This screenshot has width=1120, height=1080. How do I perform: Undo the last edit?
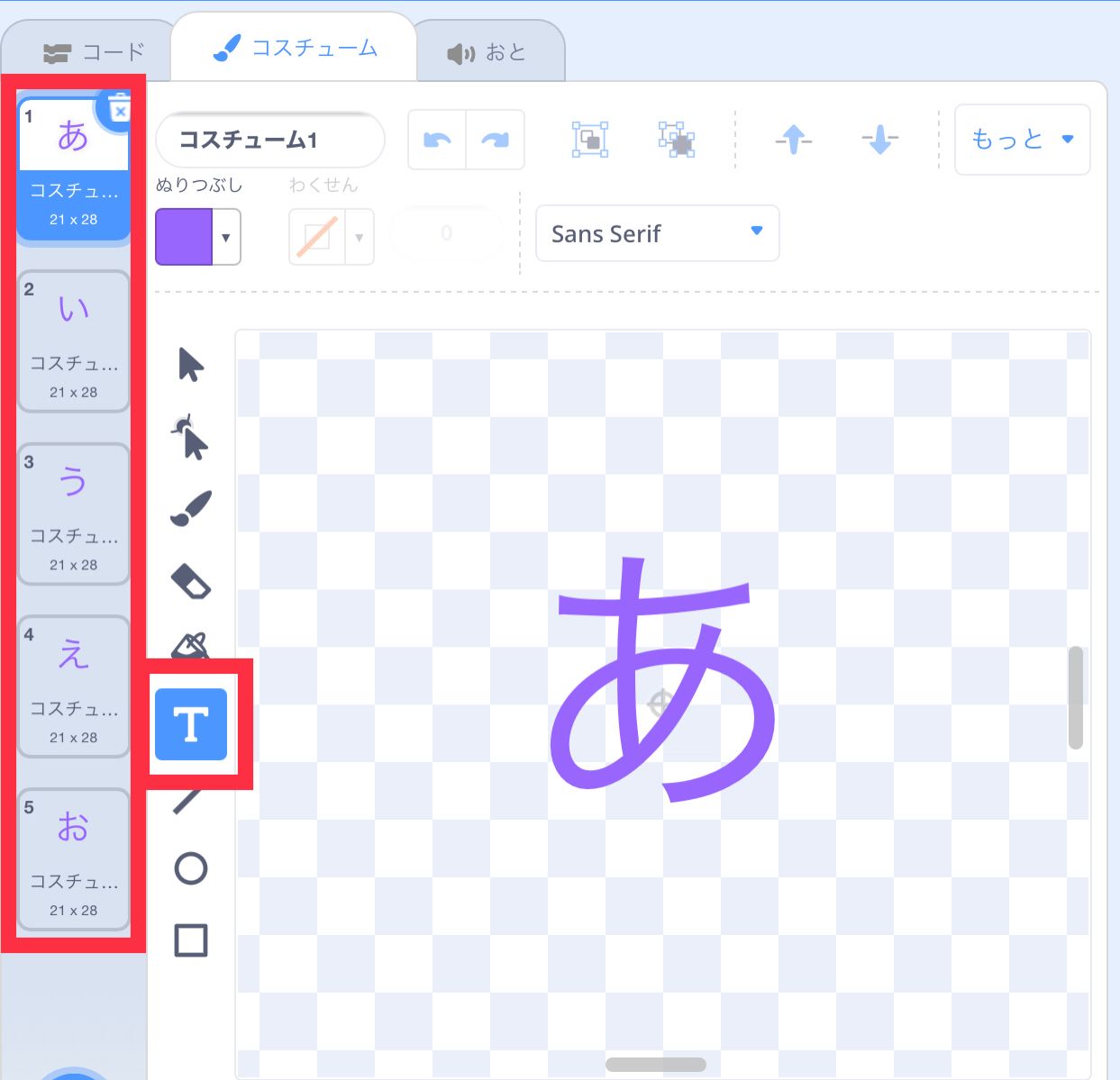point(437,140)
